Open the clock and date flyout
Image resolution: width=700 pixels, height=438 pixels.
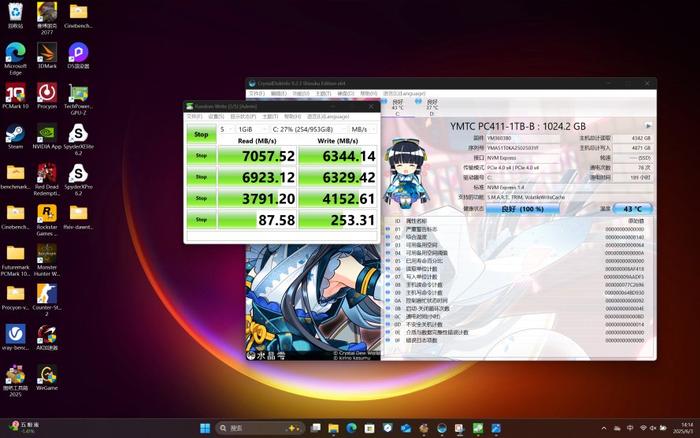(683, 428)
